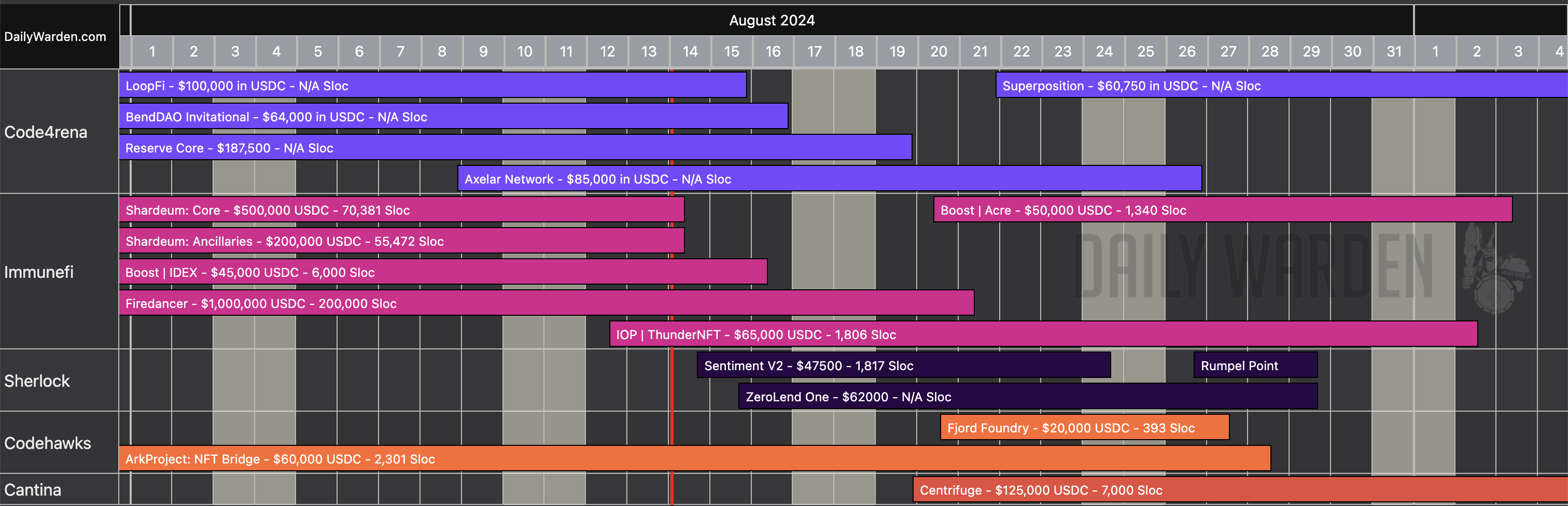Click the day 10 column header
The image size is (1568, 506).
point(525,51)
